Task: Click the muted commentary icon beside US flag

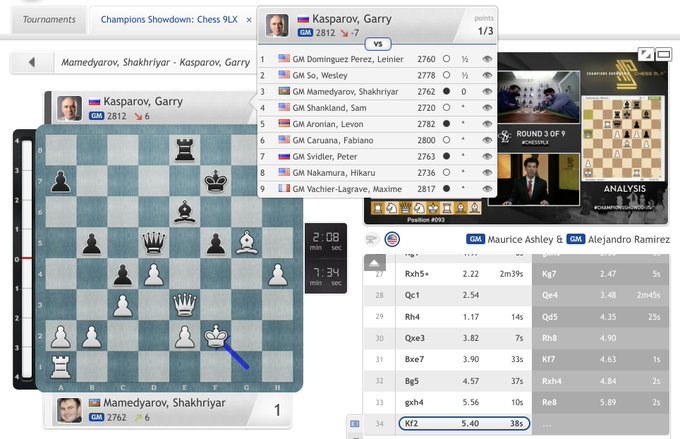Action: pyautogui.click(x=372, y=239)
